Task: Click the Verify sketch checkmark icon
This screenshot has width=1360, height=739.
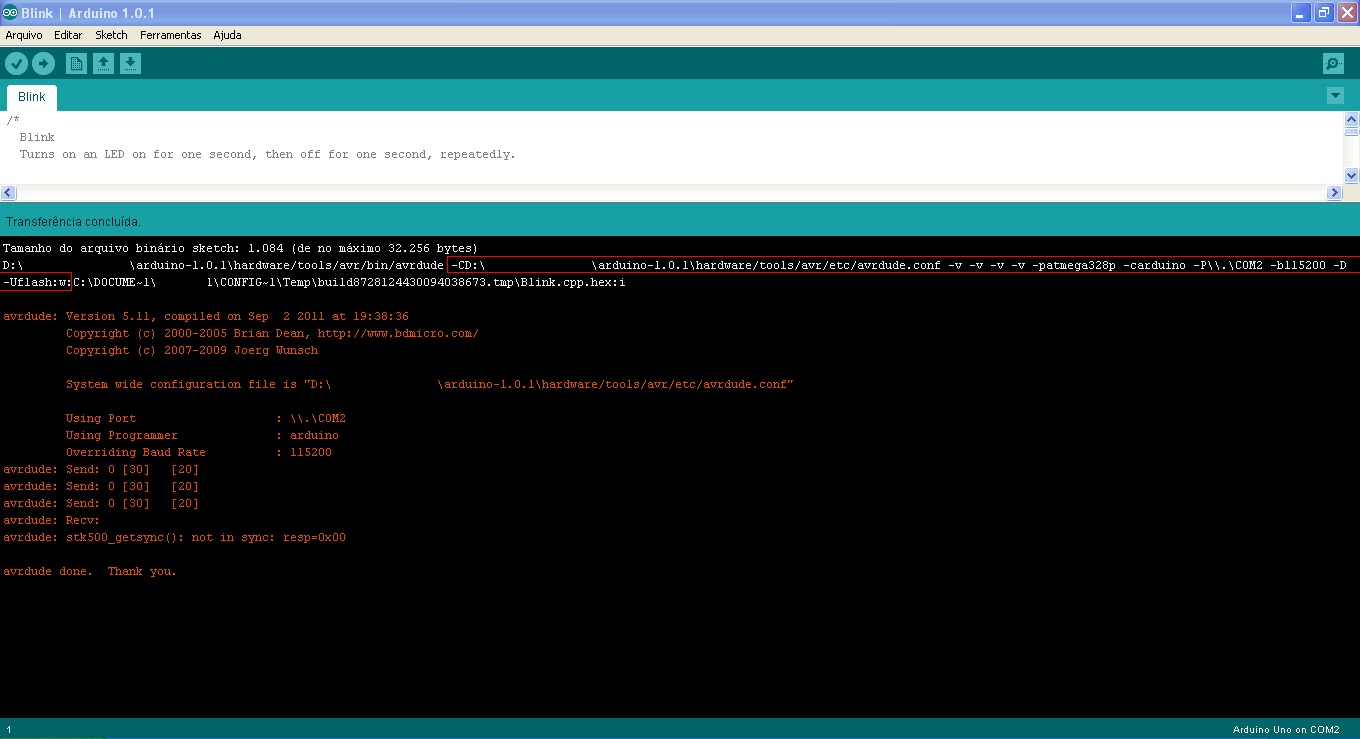Action: point(16,64)
